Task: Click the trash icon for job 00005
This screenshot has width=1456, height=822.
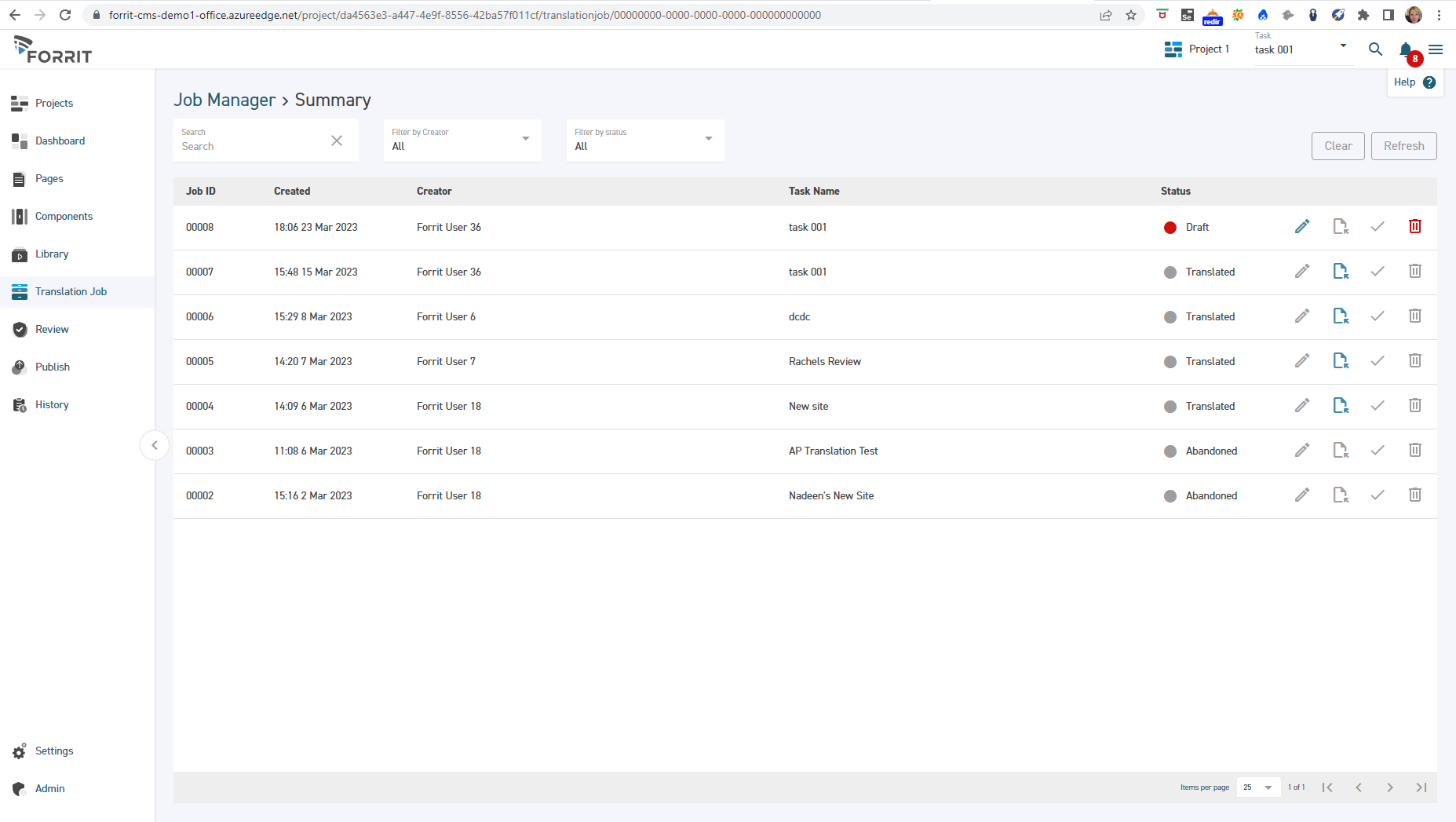Action: [x=1415, y=361]
